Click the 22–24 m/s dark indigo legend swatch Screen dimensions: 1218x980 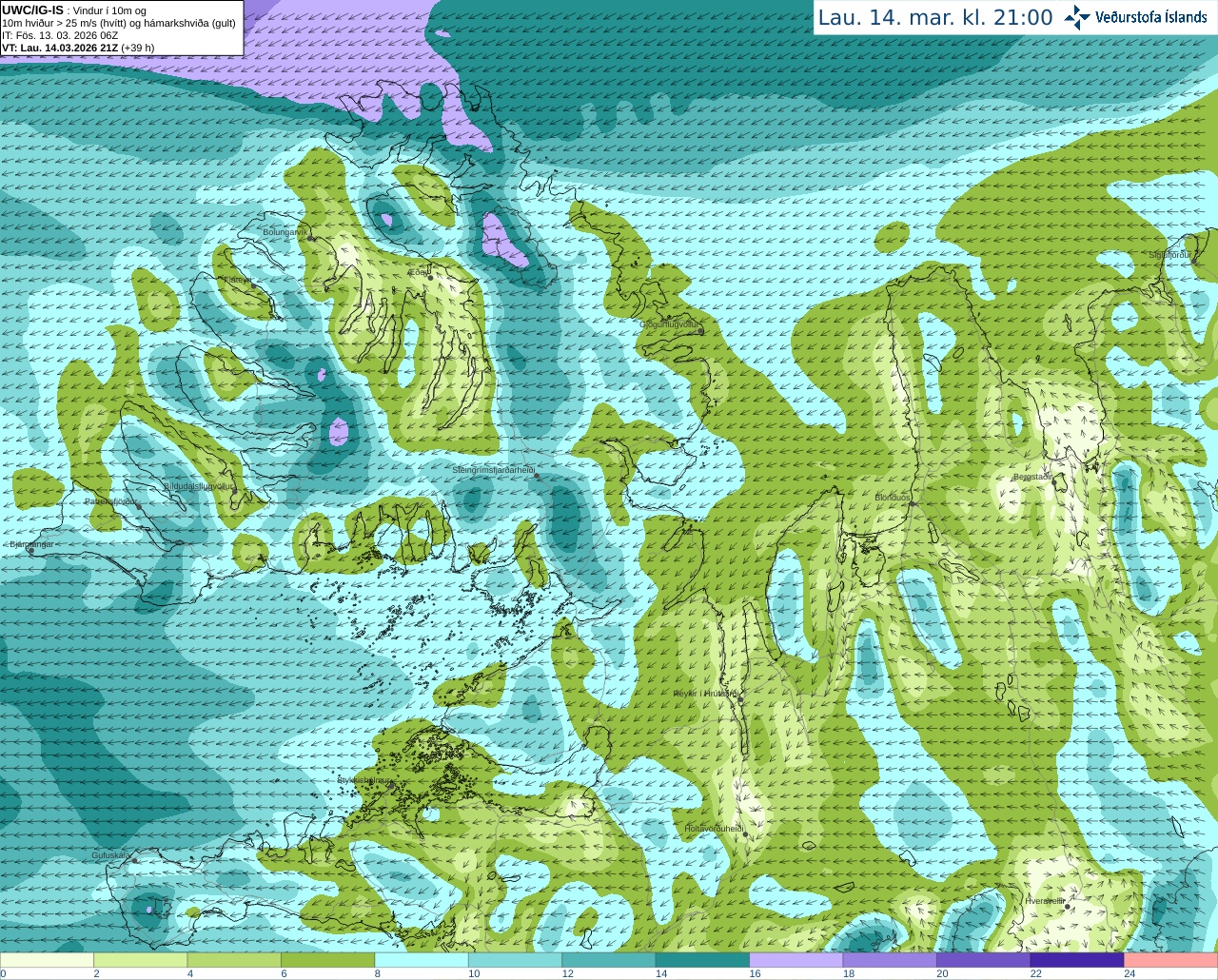(x=1077, y=960)
